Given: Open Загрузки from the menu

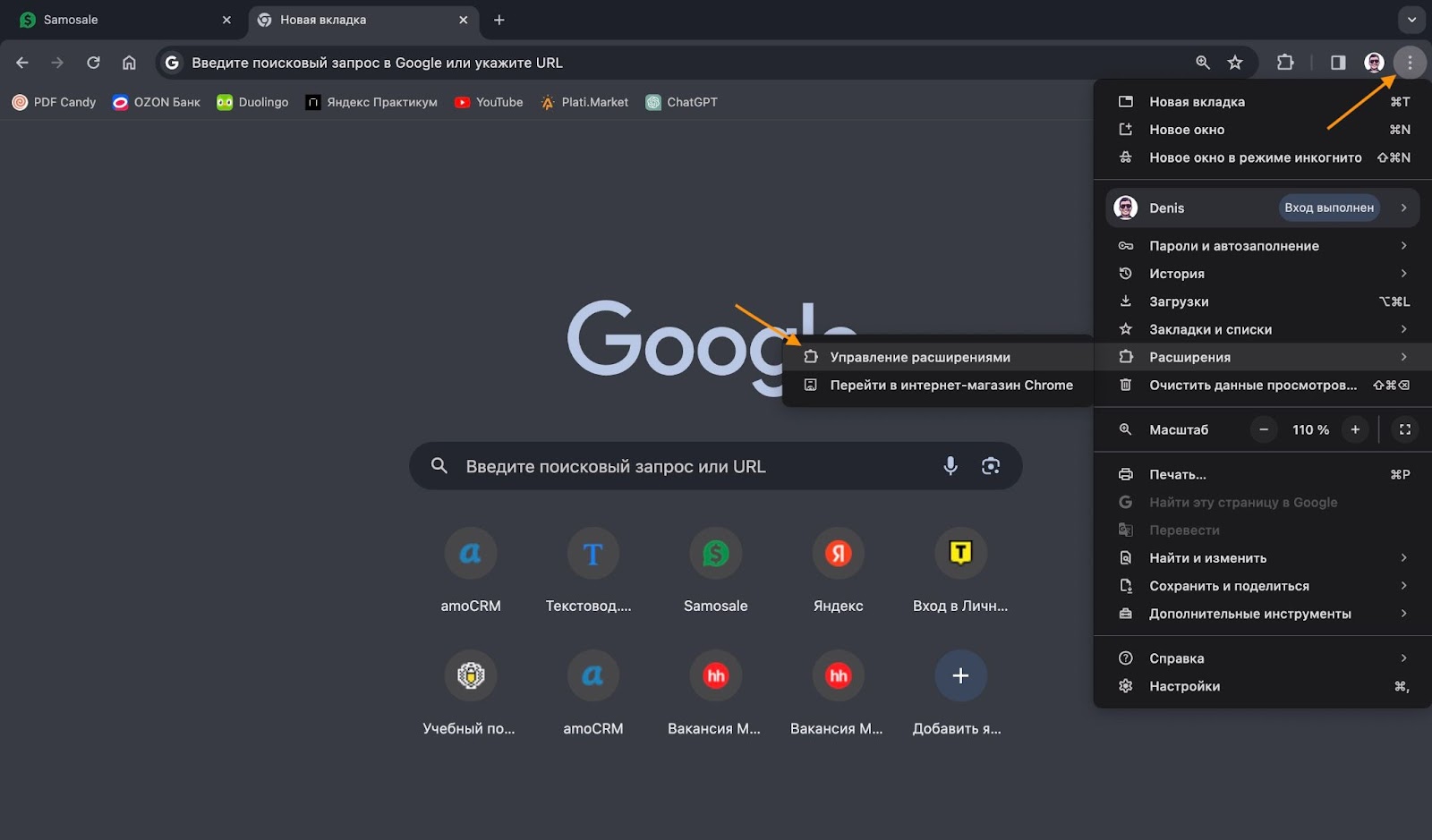Looking at the screenshot, I should [1263, 301].
